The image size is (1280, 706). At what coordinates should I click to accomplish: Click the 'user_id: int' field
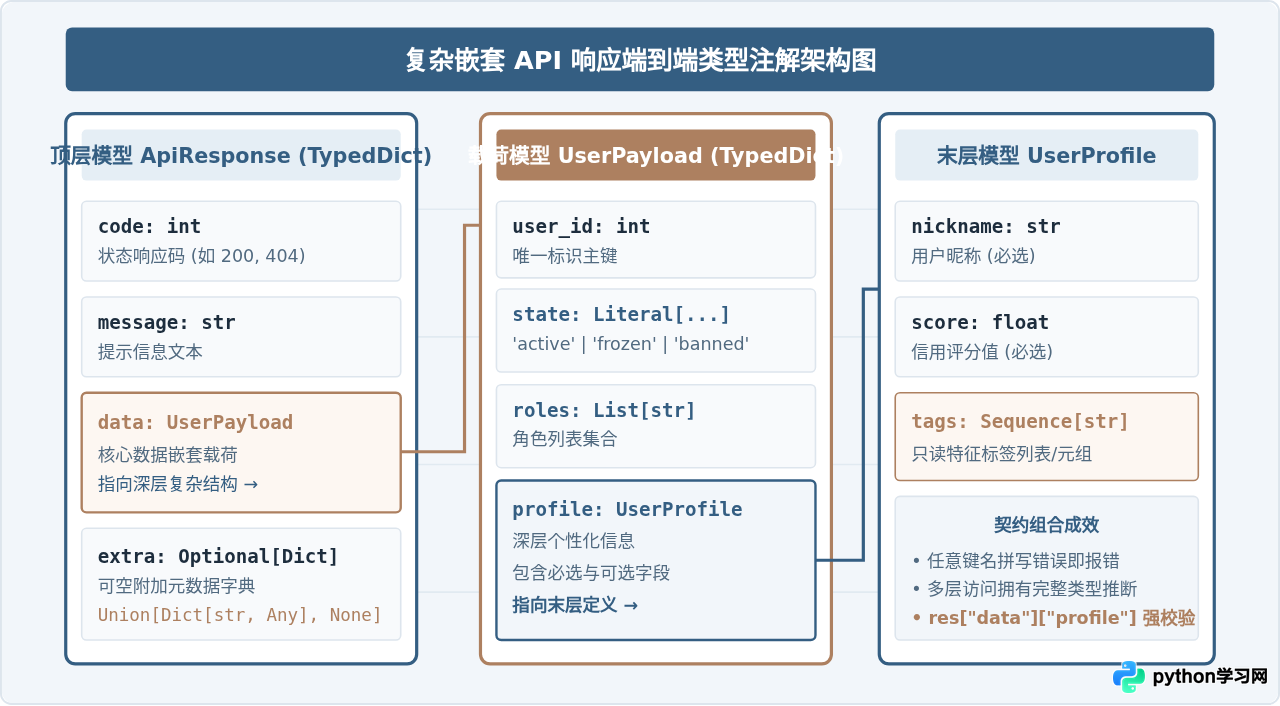coord(656,240)
